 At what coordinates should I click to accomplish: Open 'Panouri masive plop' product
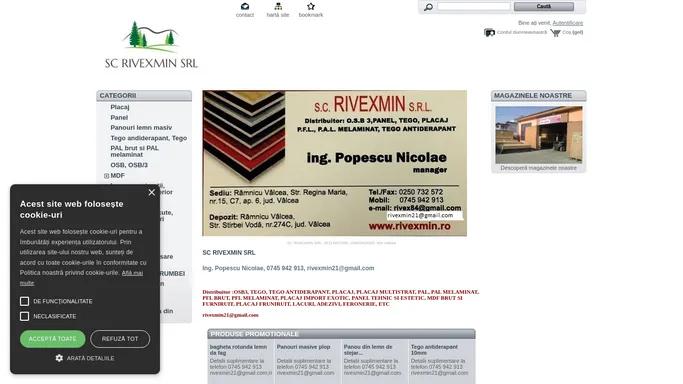[304, 347]
